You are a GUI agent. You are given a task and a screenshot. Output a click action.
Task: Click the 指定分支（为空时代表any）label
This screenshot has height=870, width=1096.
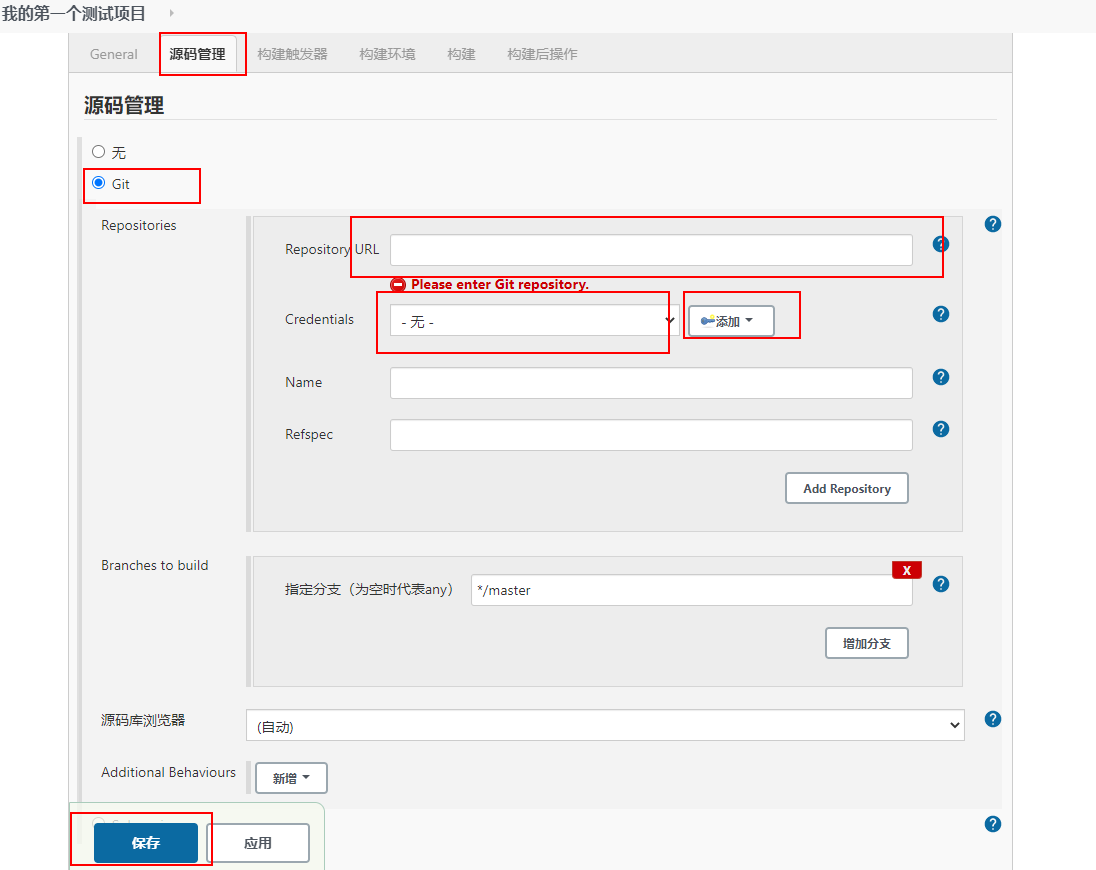pos(368,589)
